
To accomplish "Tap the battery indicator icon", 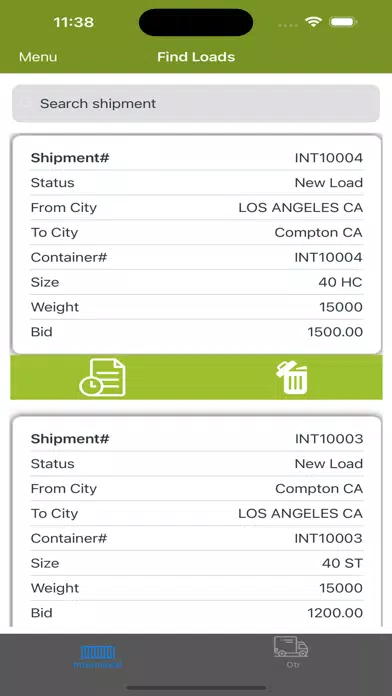I will [x=344, y=22].
